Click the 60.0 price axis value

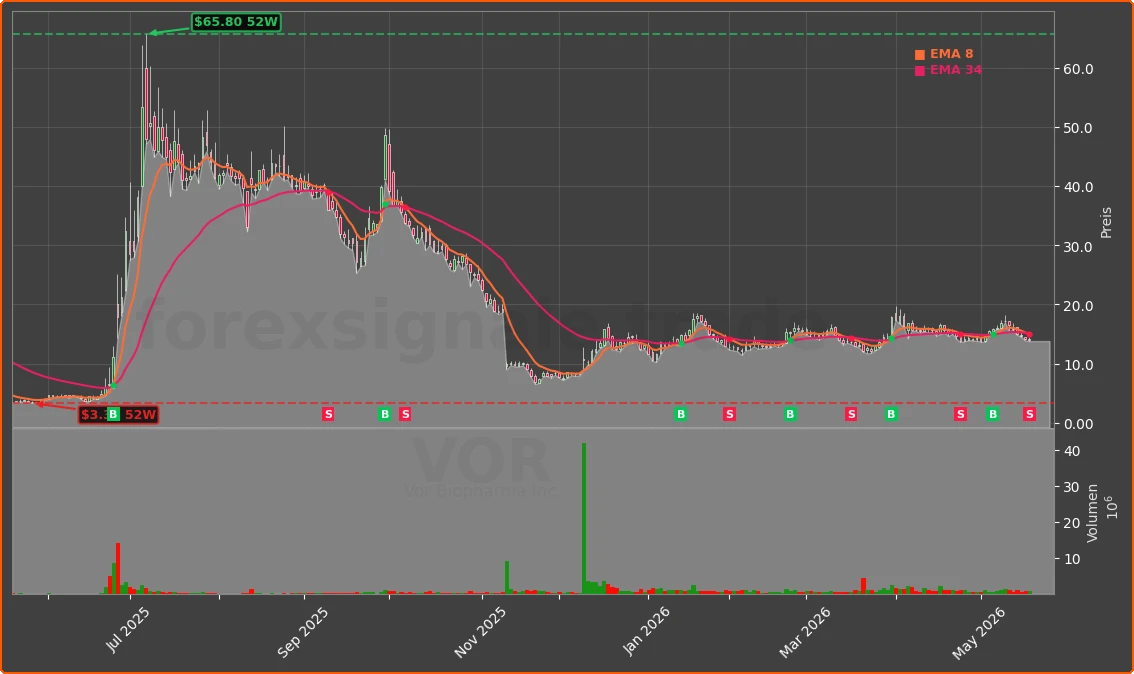click(1078, 69)
